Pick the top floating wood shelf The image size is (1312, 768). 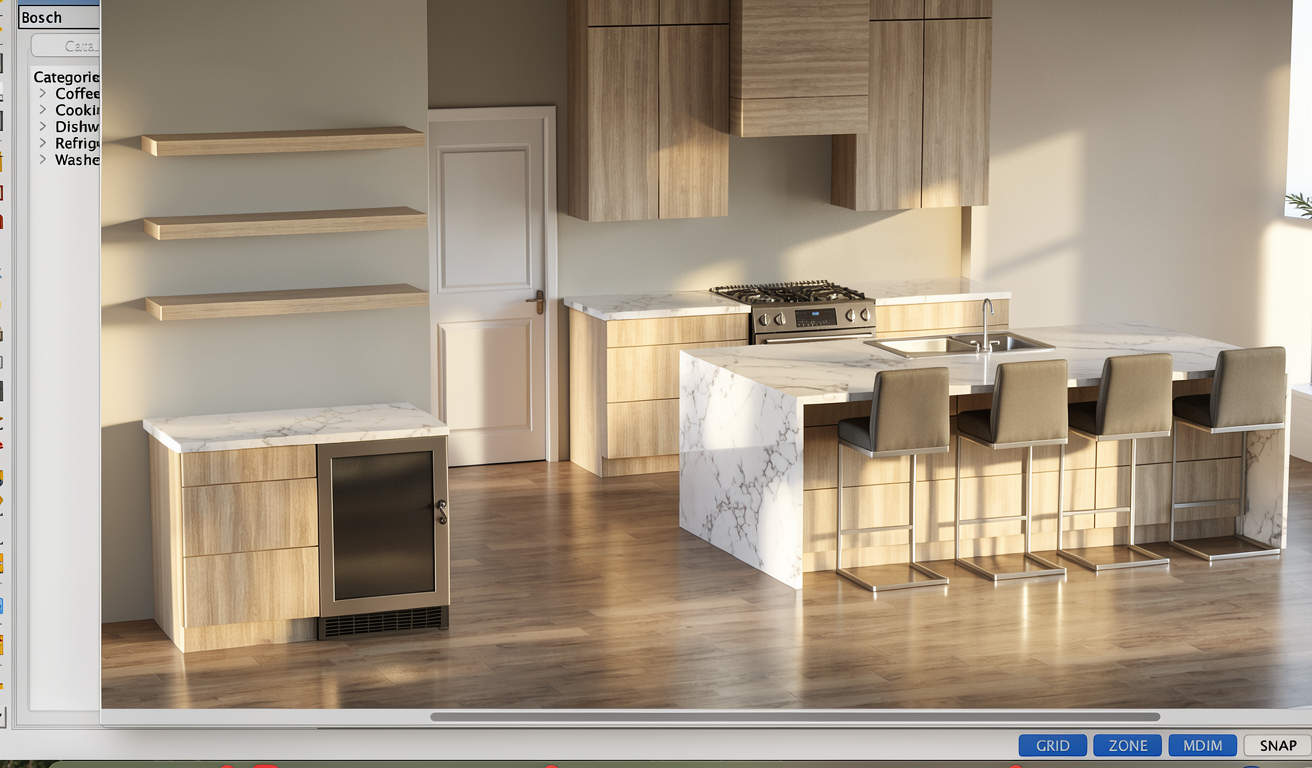click(x=282, y=142)
